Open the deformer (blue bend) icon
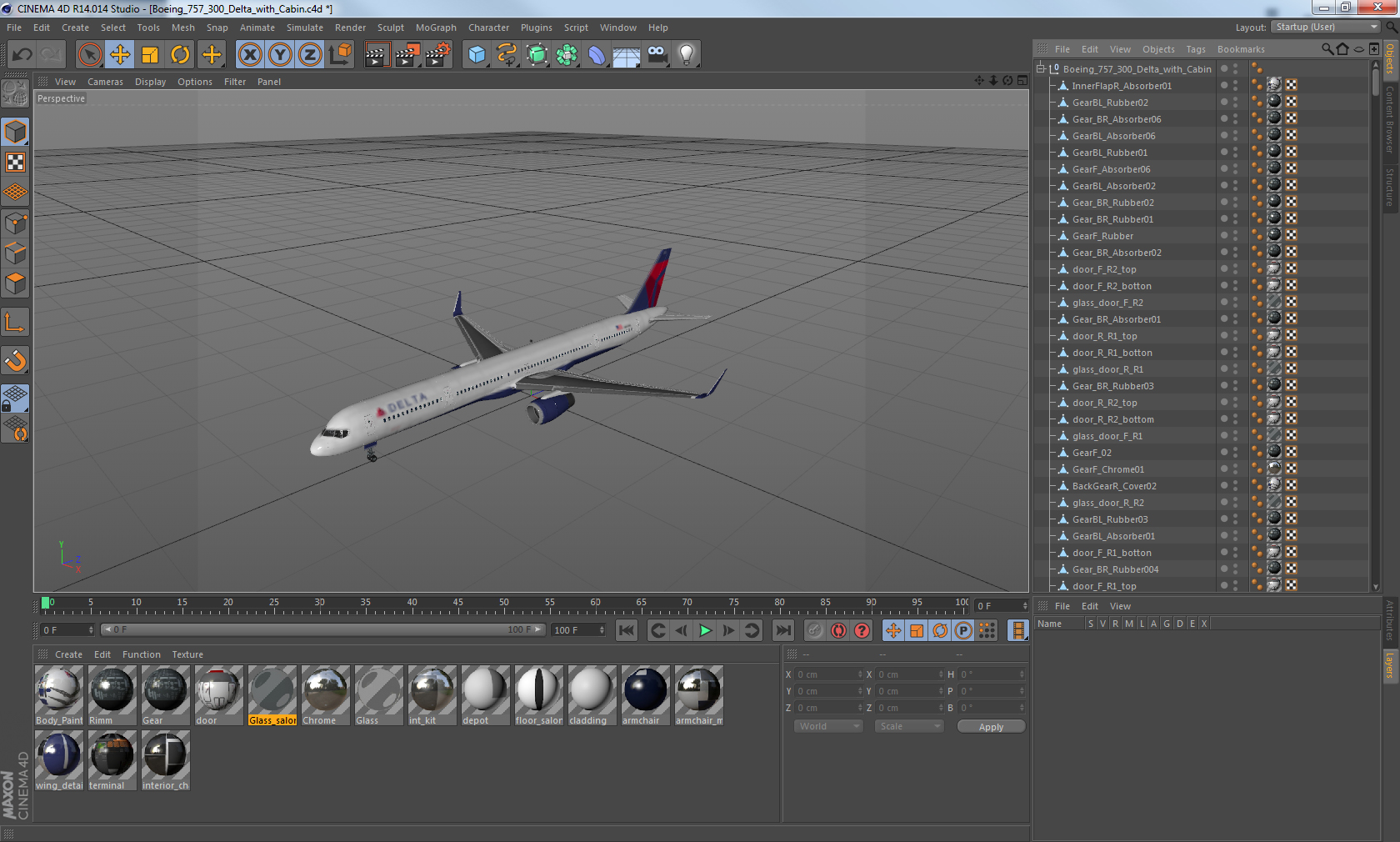Image resolution: width=1400 pixels, height=842 pixels. [x=597, y=55]
